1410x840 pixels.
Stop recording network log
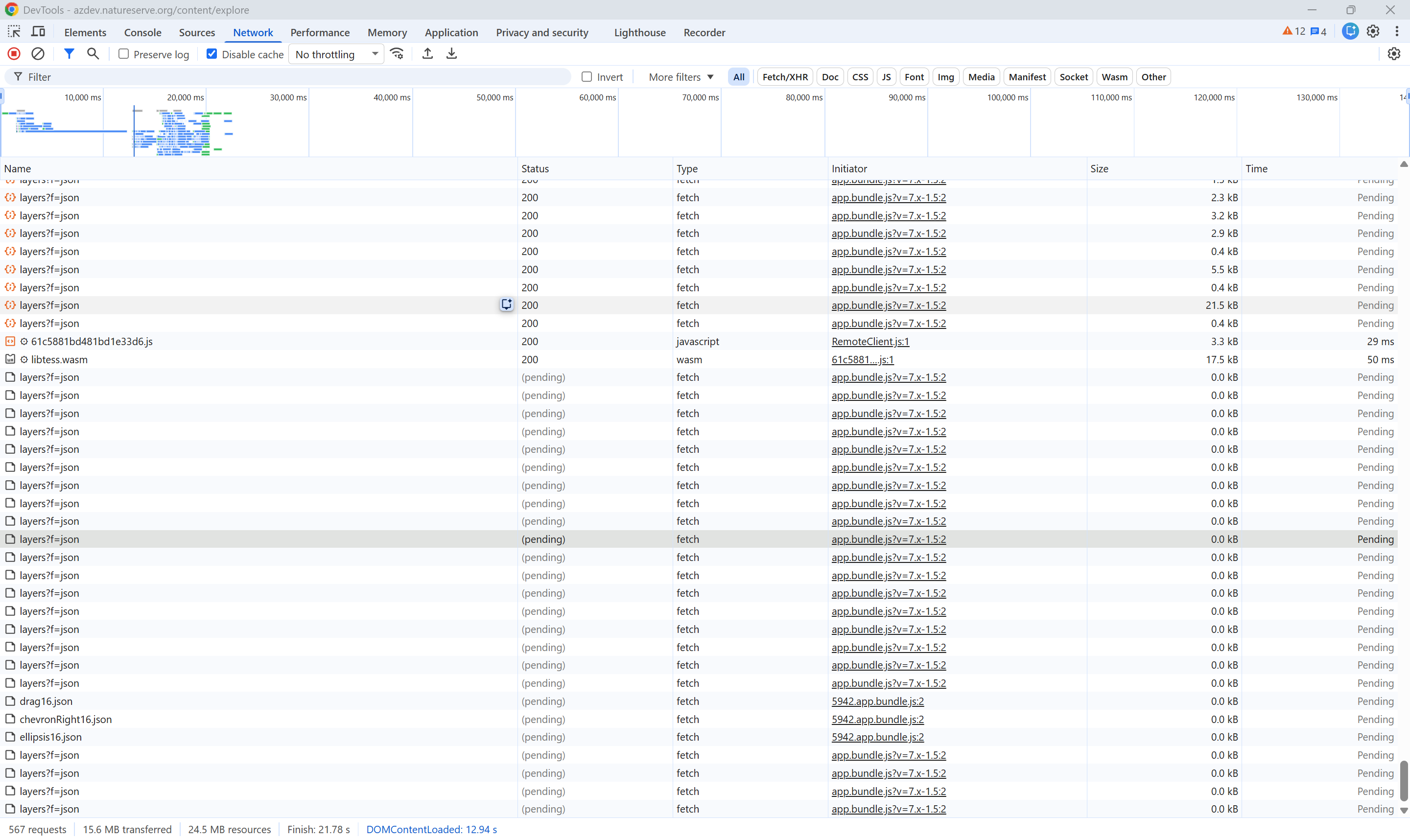(x=14, y=54)
